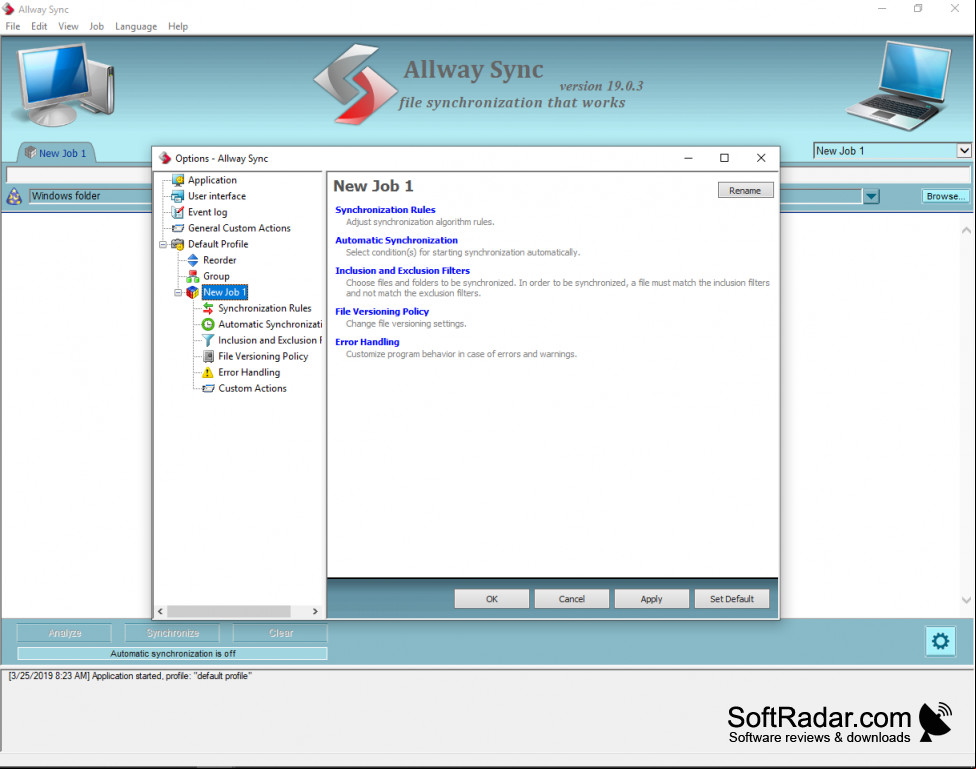Click the tree scrollbar right arrow
The image size is (976, 769).
(315, 611)
